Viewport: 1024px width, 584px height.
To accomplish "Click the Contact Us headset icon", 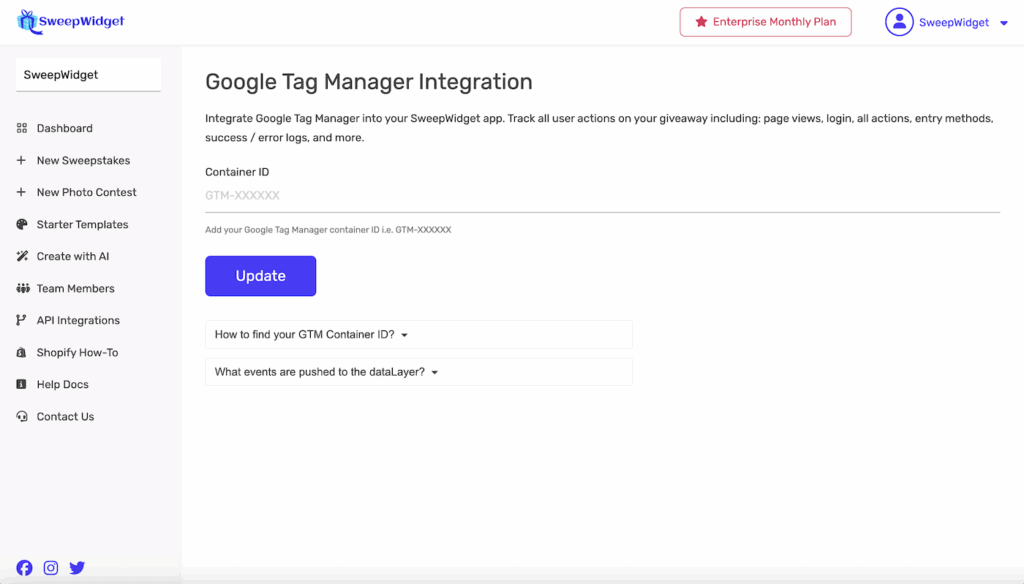I will click(x=22, y=416).
